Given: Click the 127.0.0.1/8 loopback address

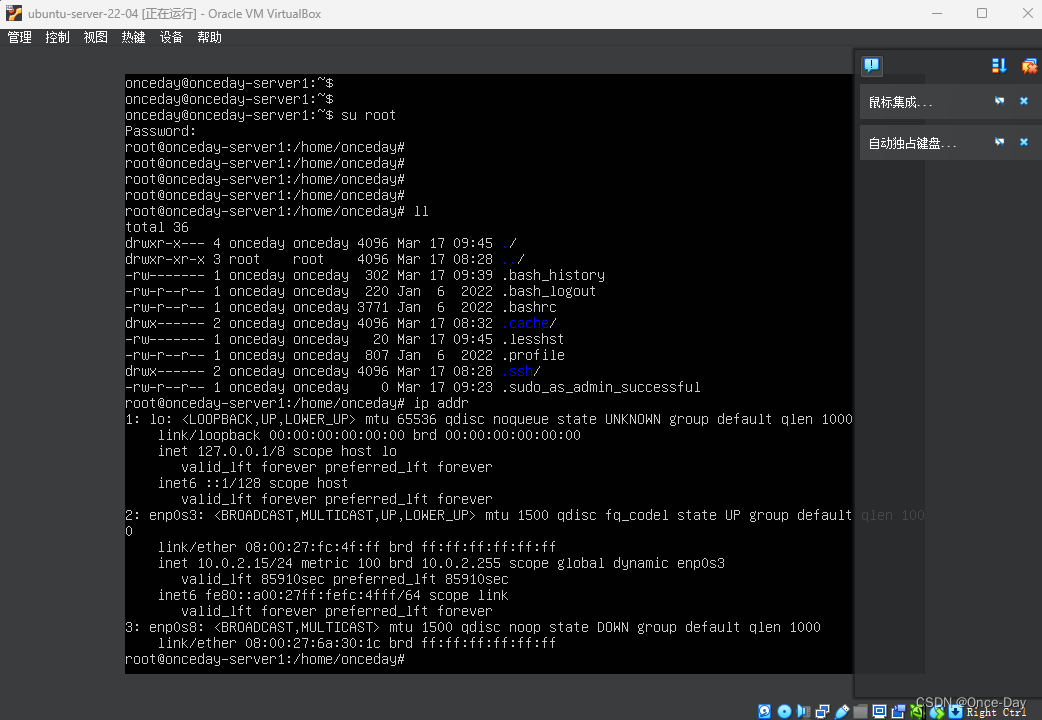Looking at the screenshot, I should coord(241,451).
